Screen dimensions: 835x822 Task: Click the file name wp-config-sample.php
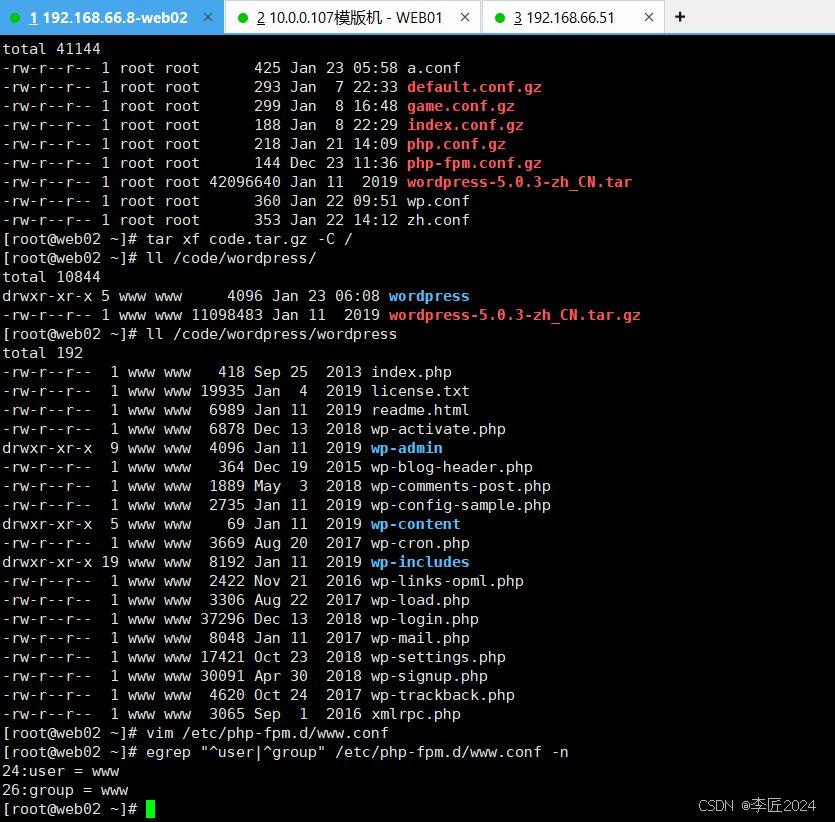tap(461, 505)
